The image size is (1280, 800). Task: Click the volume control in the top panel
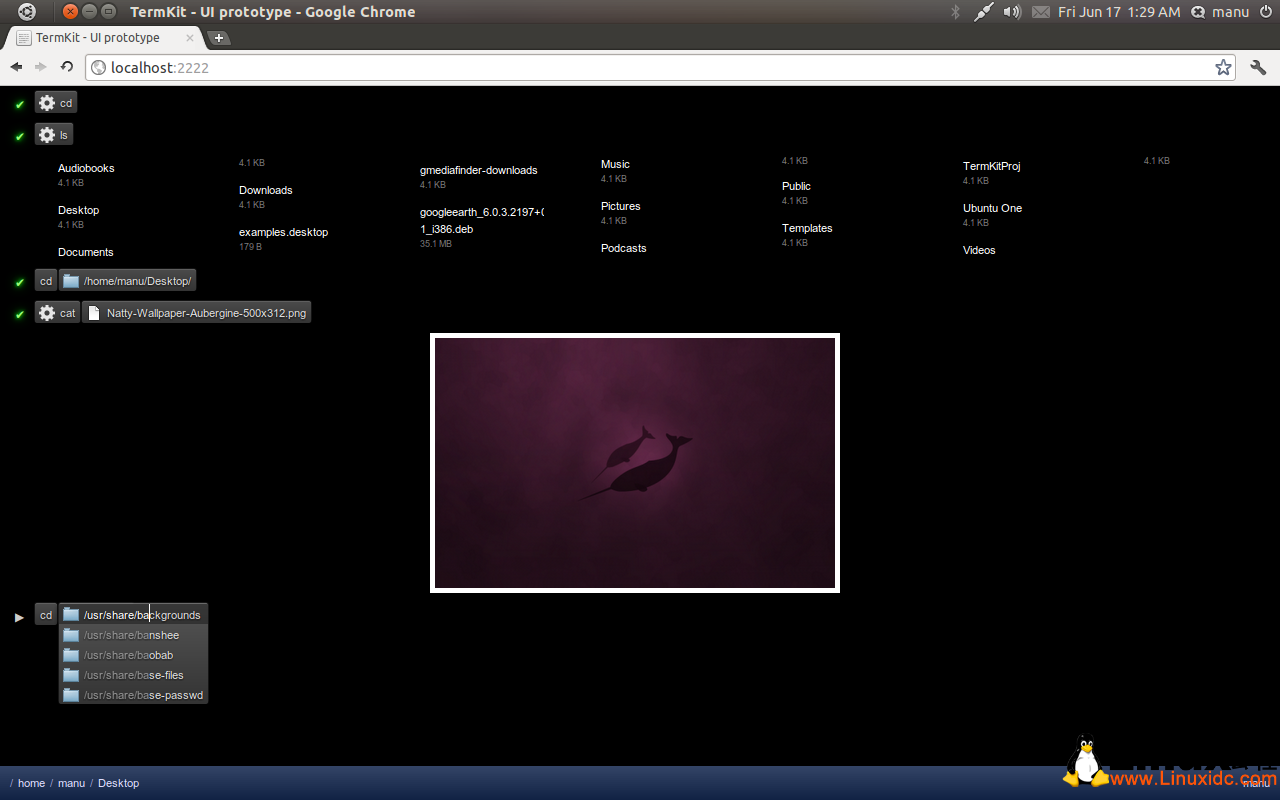(1013, 12)
